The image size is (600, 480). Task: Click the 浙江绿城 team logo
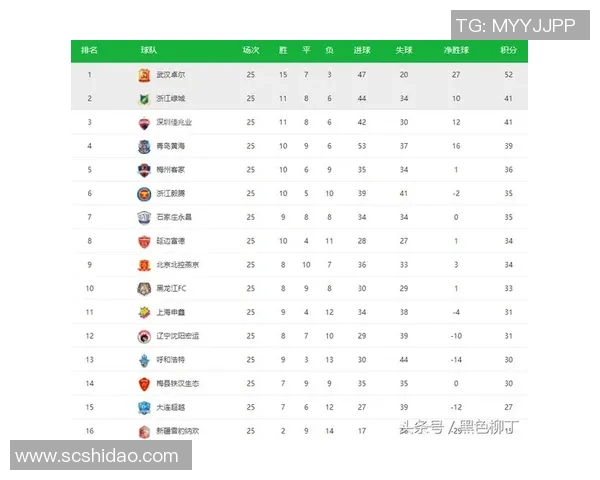click(x=144, y=99)
